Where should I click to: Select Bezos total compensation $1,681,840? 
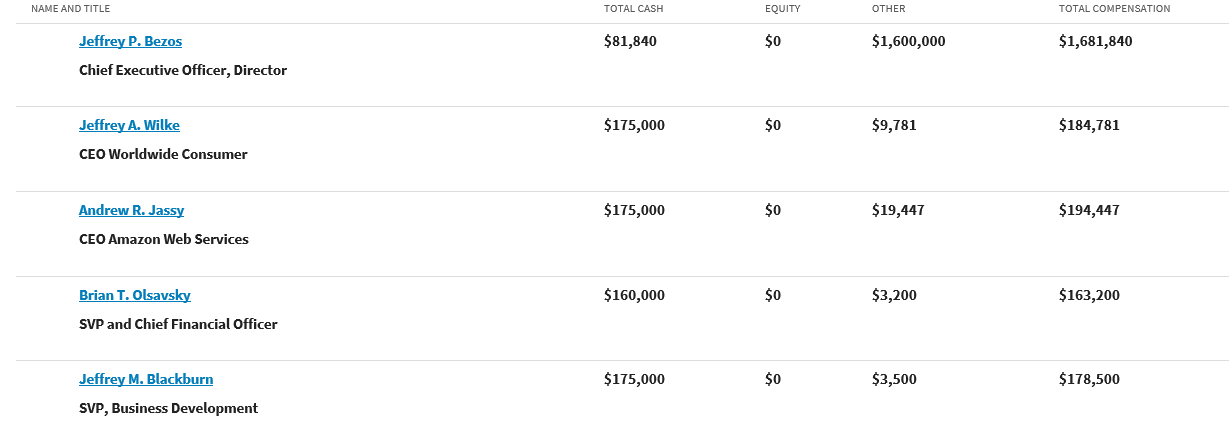pos(1096,41)
